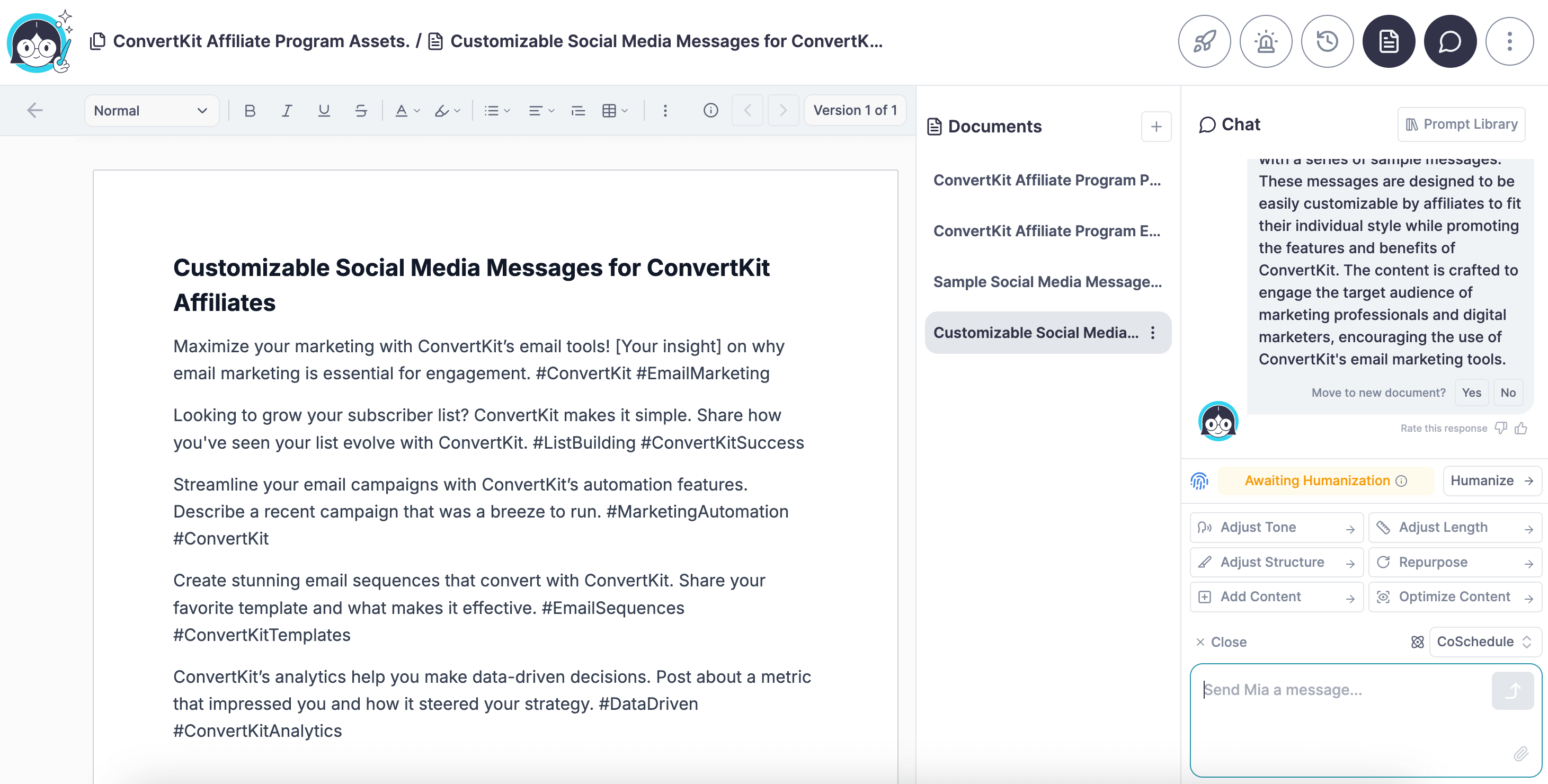This screenshot has width=1548, height=784.
Task: Open the Prompt Library
Action: tap(1461, 124)
